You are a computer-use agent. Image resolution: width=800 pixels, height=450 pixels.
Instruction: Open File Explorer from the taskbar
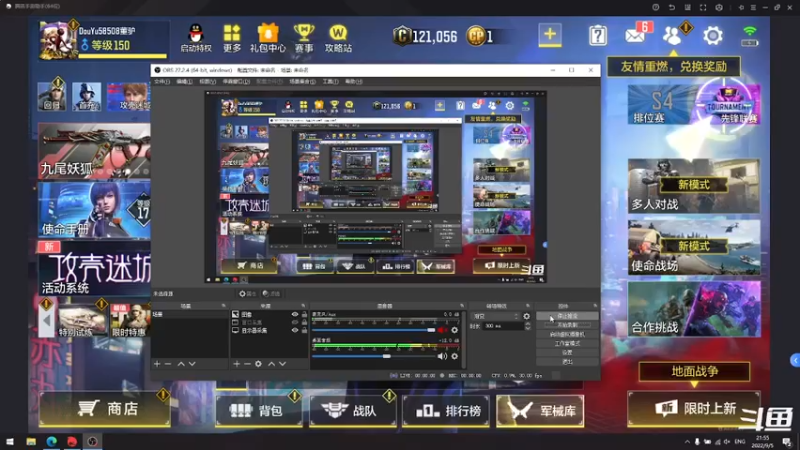click(x=31, y=441)
